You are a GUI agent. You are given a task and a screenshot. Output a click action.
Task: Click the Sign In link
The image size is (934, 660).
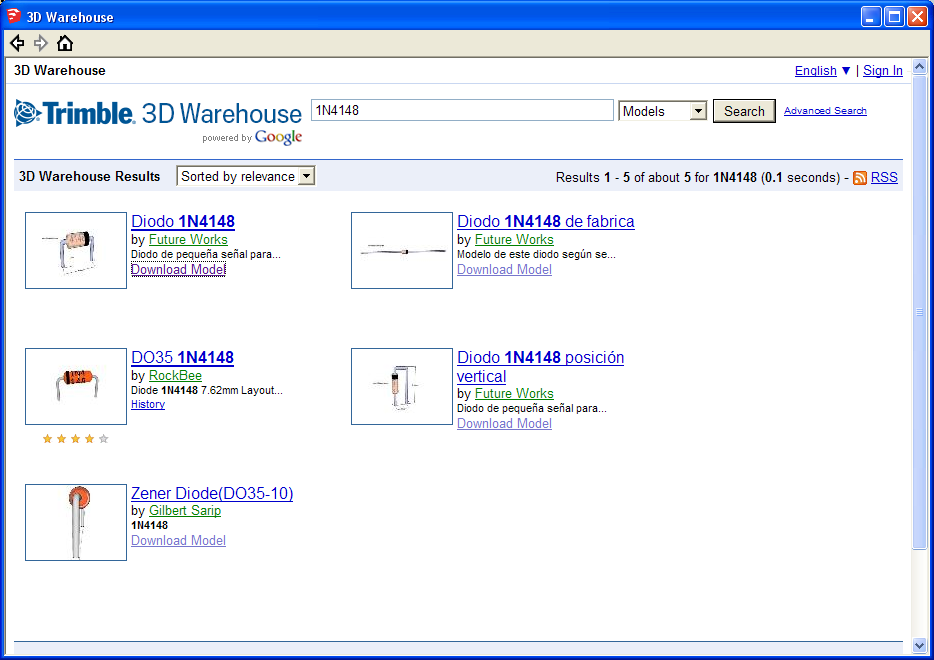(883, 70)
